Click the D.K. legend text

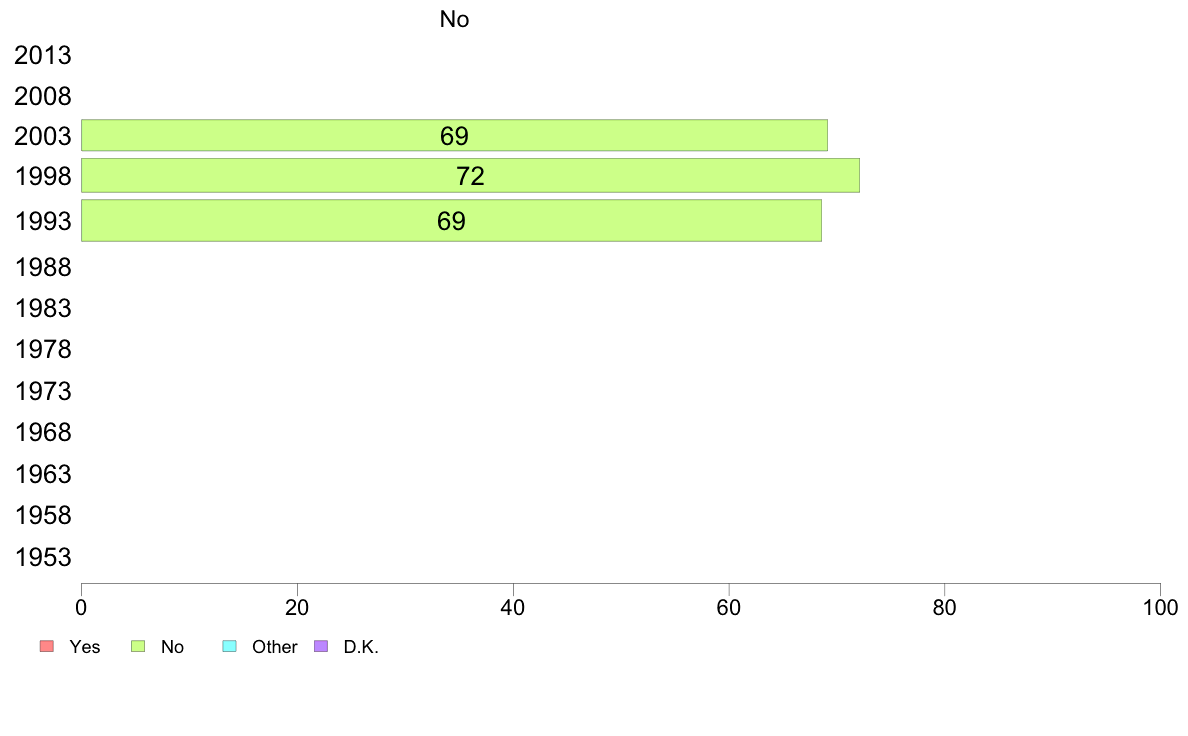(x=361, y=647)
